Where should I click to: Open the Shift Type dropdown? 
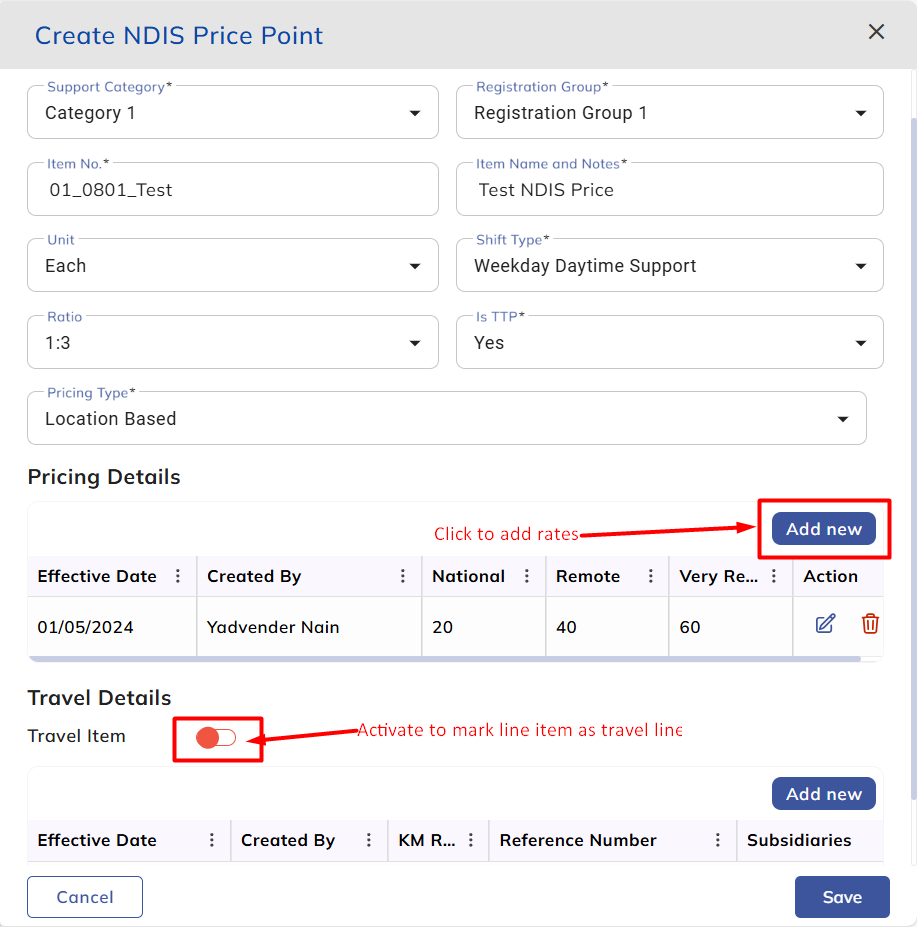[669, 266]
